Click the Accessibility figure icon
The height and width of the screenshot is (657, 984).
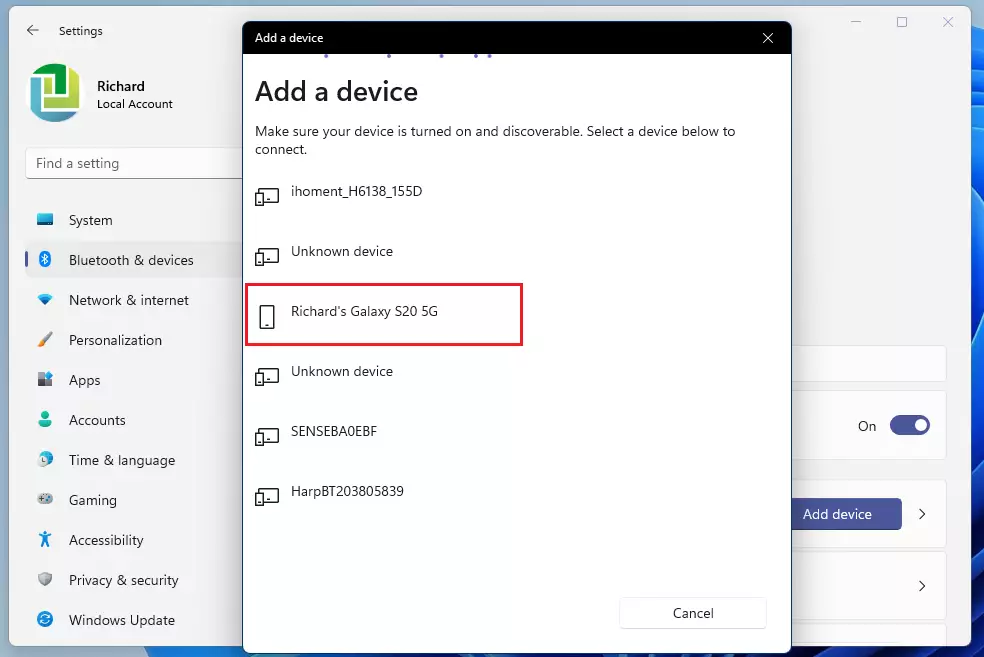coord(45,539)
